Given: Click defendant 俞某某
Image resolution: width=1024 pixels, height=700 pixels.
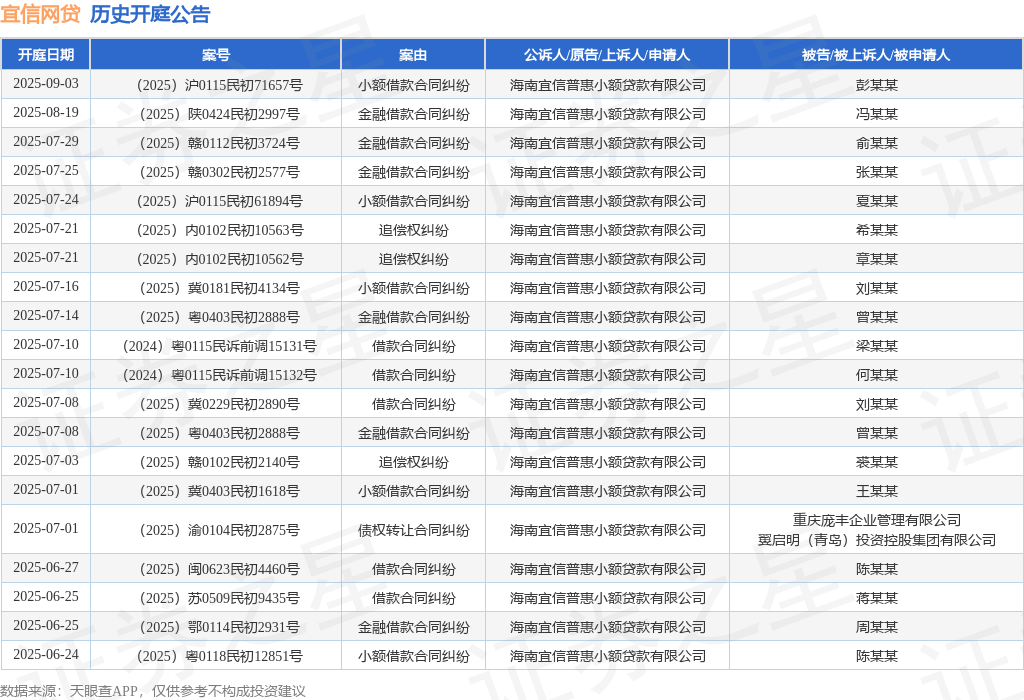Looking at the screenshot, I should pyautogui.click(x=876, y=143).
